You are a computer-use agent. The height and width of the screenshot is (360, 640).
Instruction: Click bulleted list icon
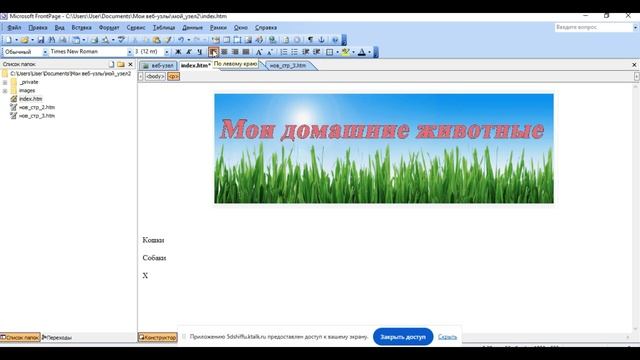click(294, 52)
